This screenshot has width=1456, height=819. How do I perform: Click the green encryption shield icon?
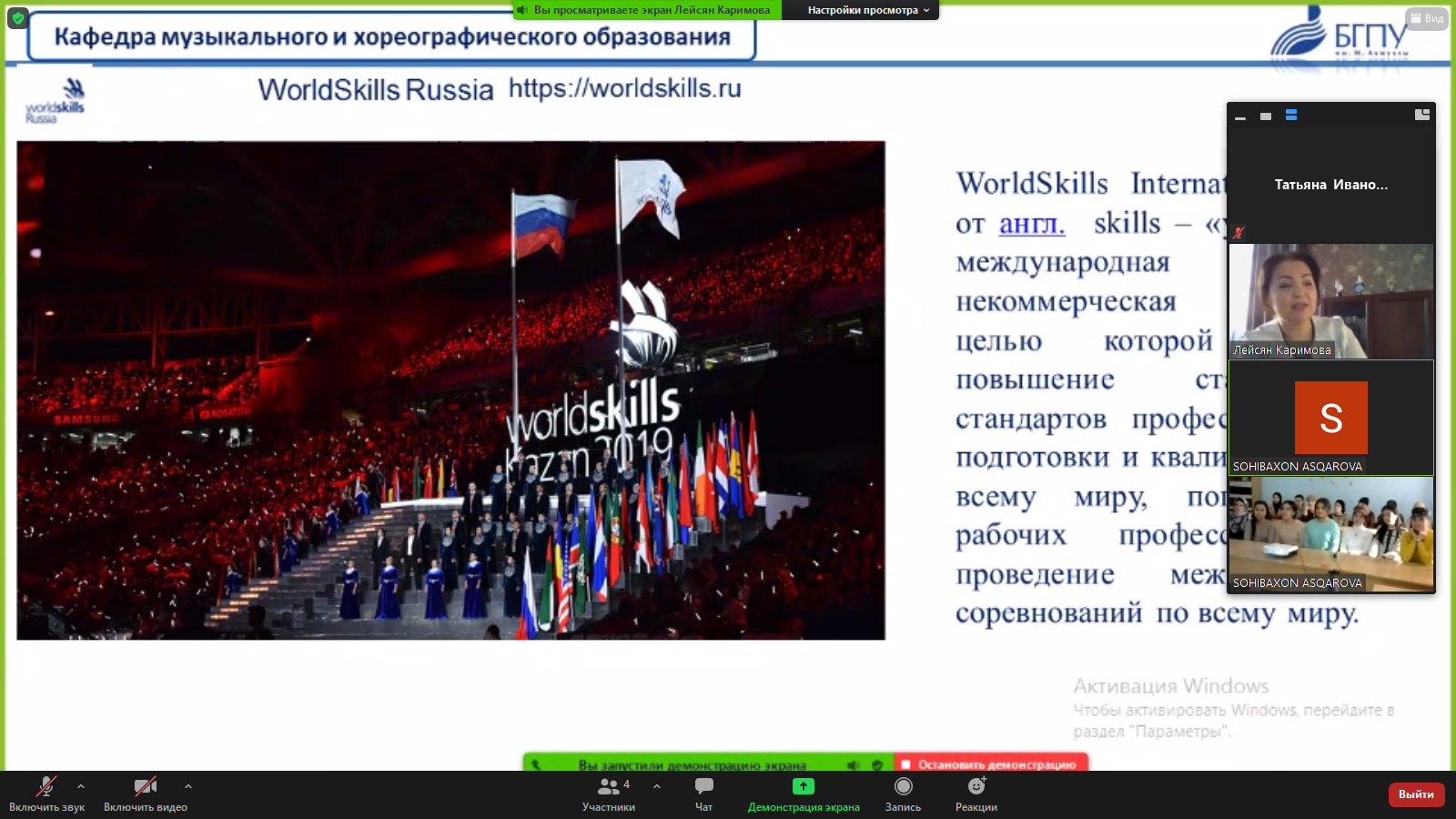[17, 18]
